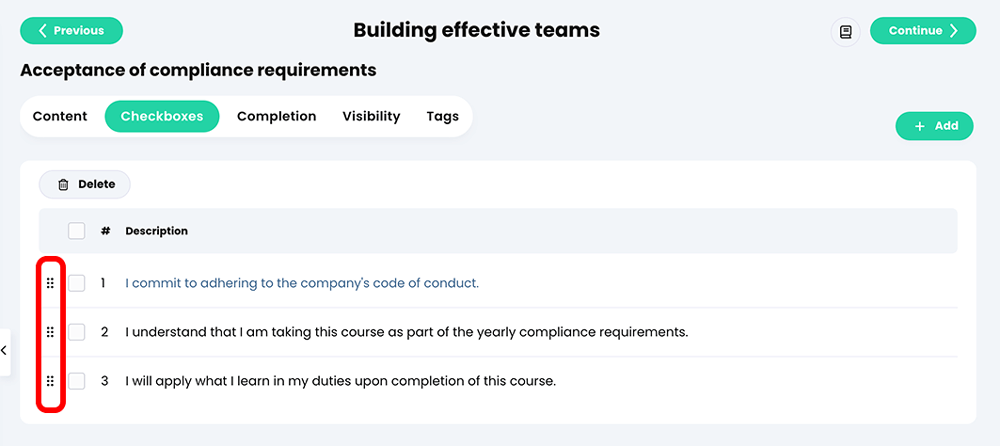Click drag handle for checkbox item 2
This screenshot has height=446, width=1000.
pos(51,332)
